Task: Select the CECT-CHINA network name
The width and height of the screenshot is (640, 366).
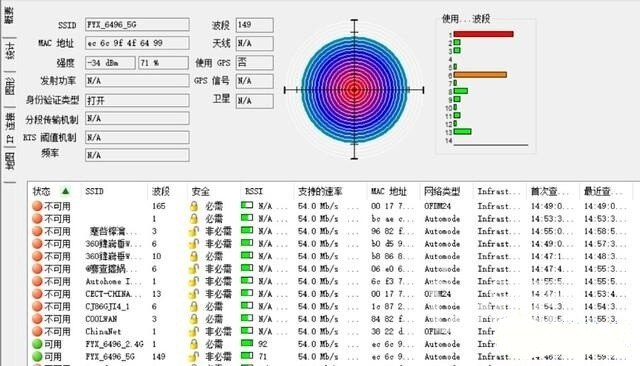Action: (113, 294)
